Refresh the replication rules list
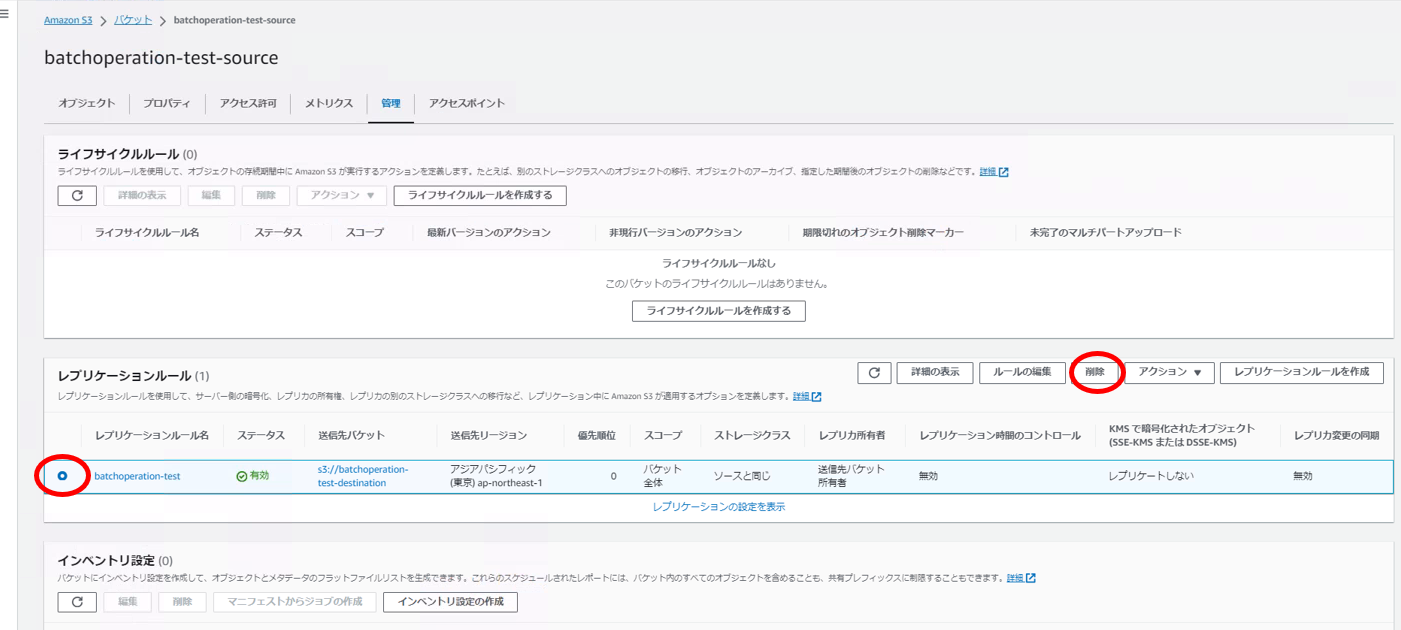This screenshot has height=630, width=1401. pyautogui.click(x=874, y=372)
